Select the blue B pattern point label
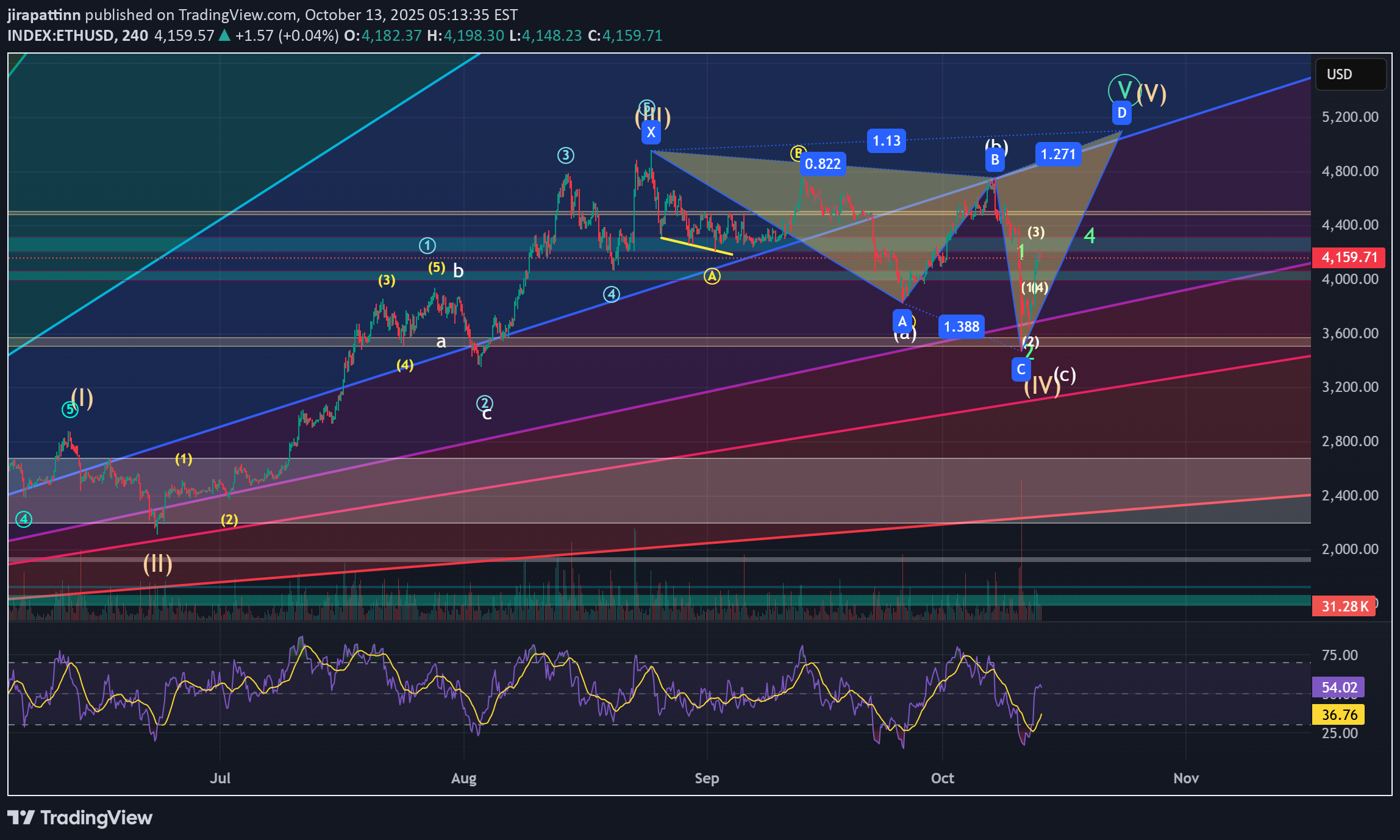This screenshot has height=840, width=1400. point(995,160)
